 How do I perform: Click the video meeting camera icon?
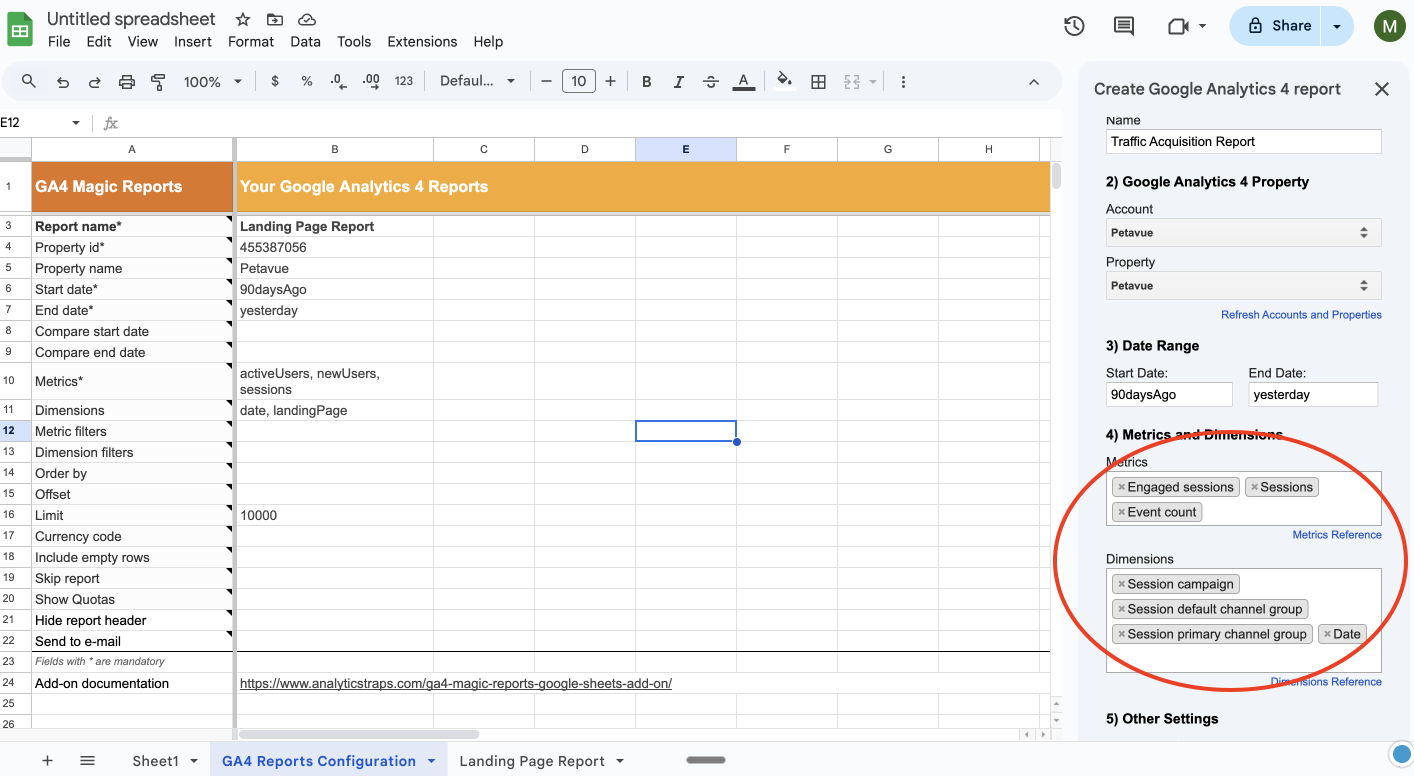1178,26
